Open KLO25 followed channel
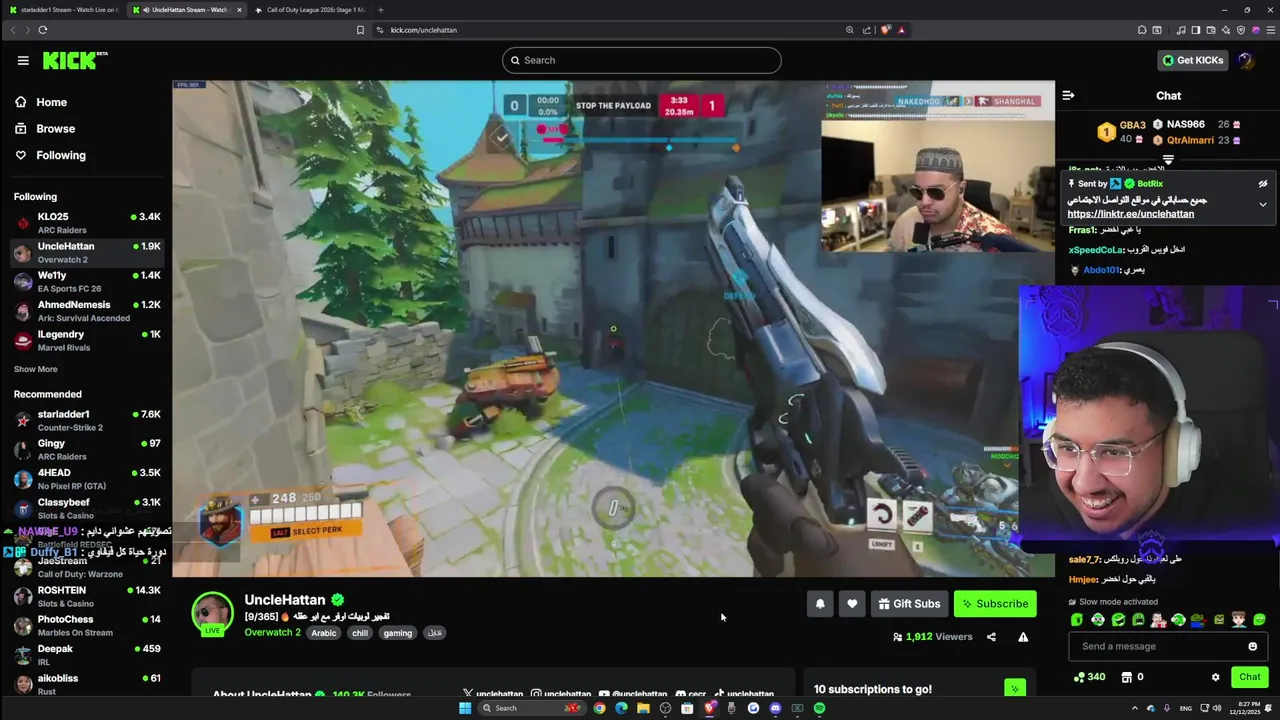The height and width of the screenshot is (720, 1280). 87,223
